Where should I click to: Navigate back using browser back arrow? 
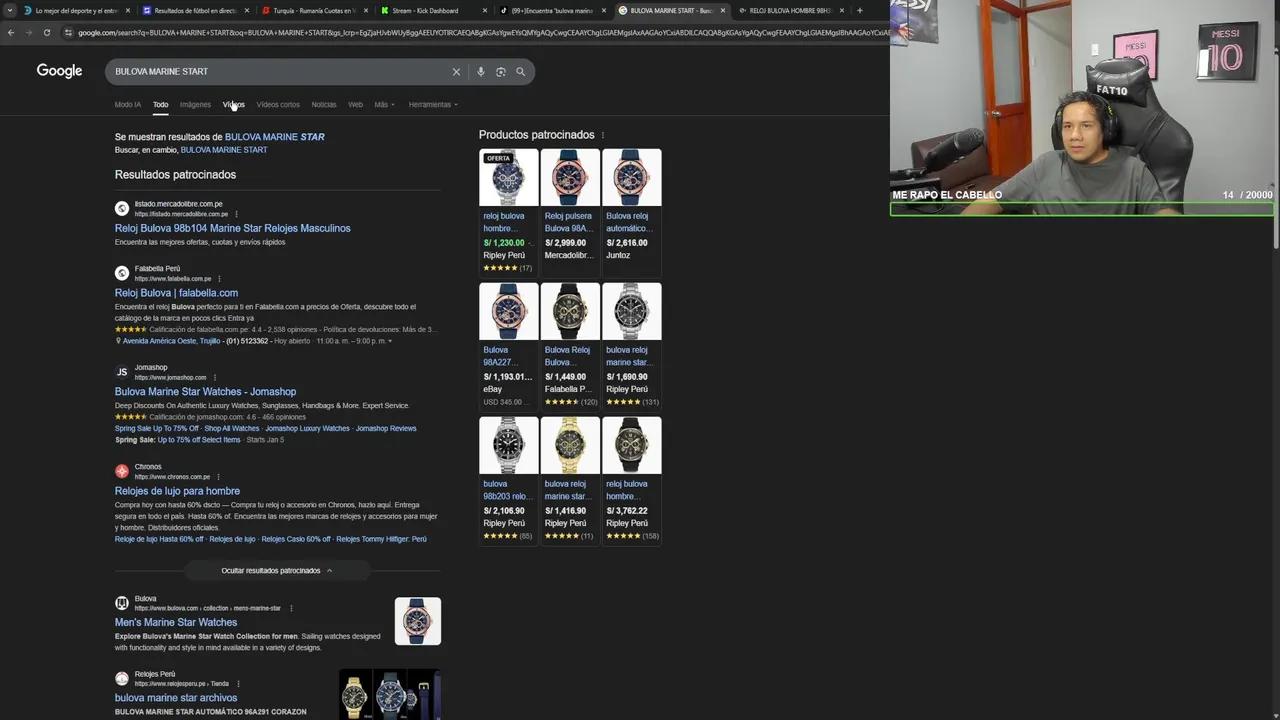(11, 32)
